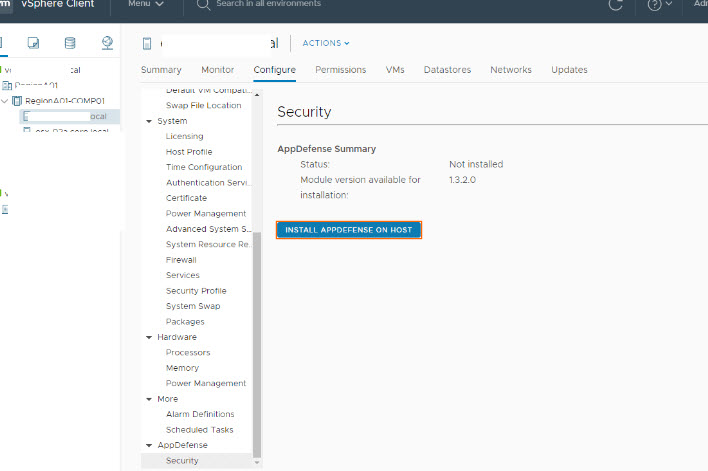Click the refresh icon in the top bar
The width and height of the screenshot is (708, 471).
coord(615,5)
